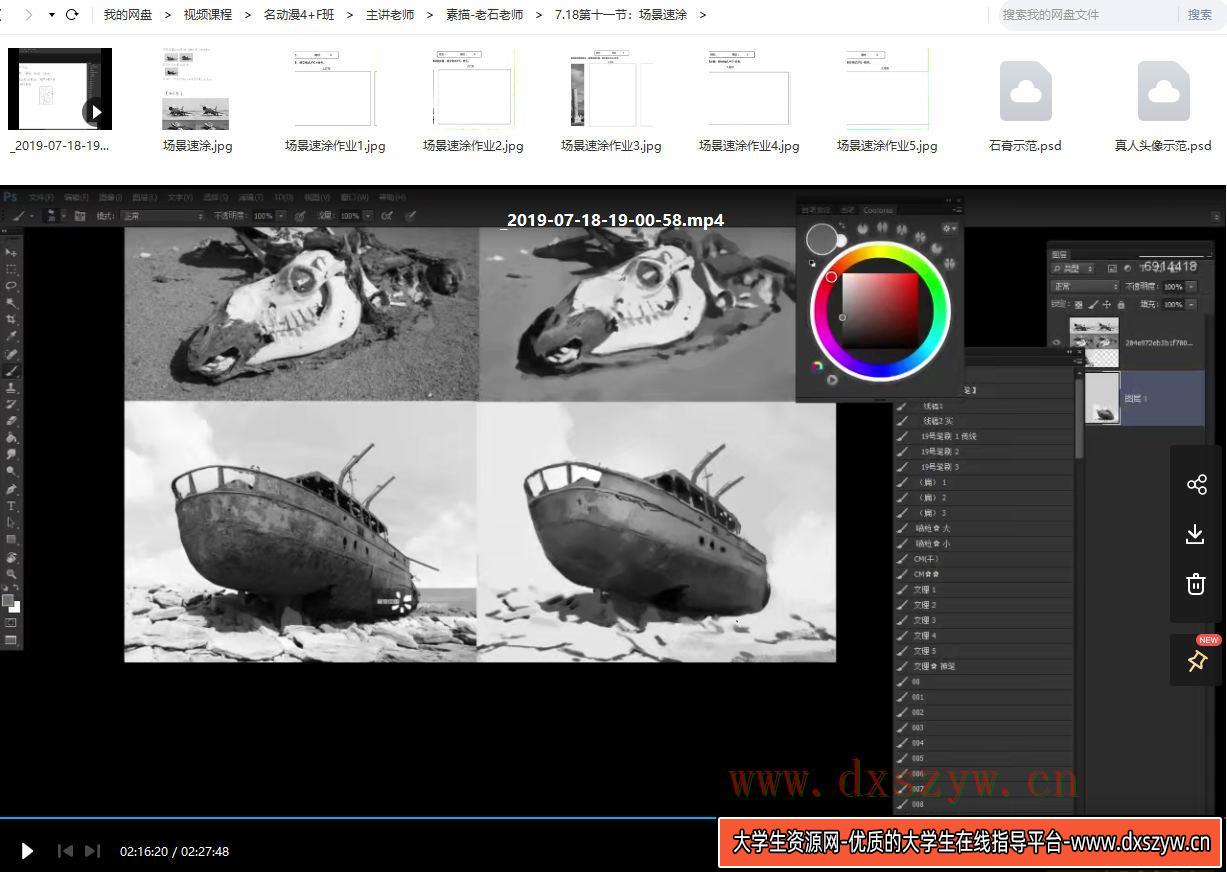Toggle pressure-for-opacity button in the options bar
The width and height of the screenshot is (1227, 872).
coord(300,215)
